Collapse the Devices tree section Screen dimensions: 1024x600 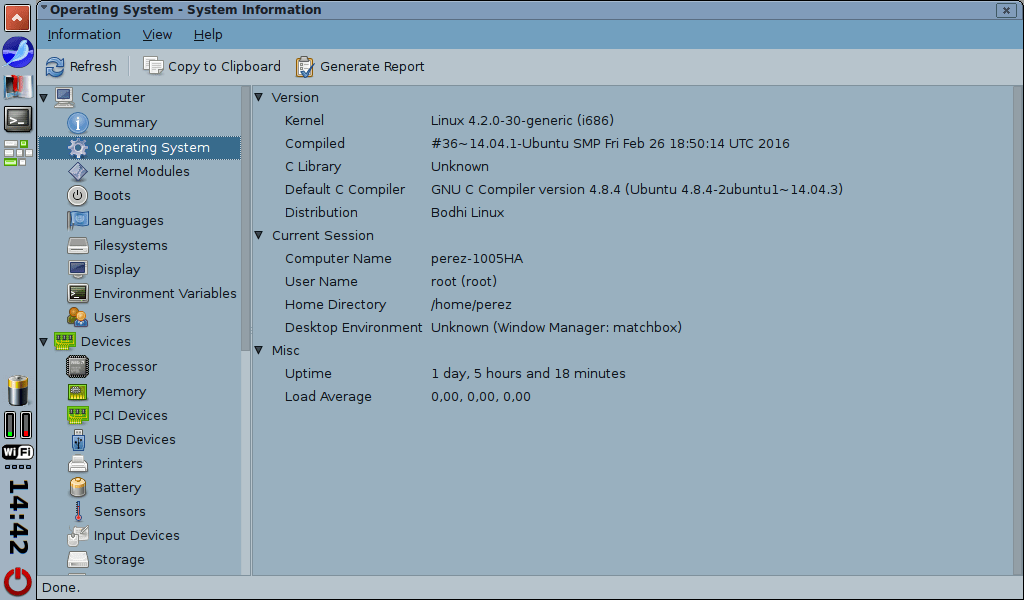[44, 342]
